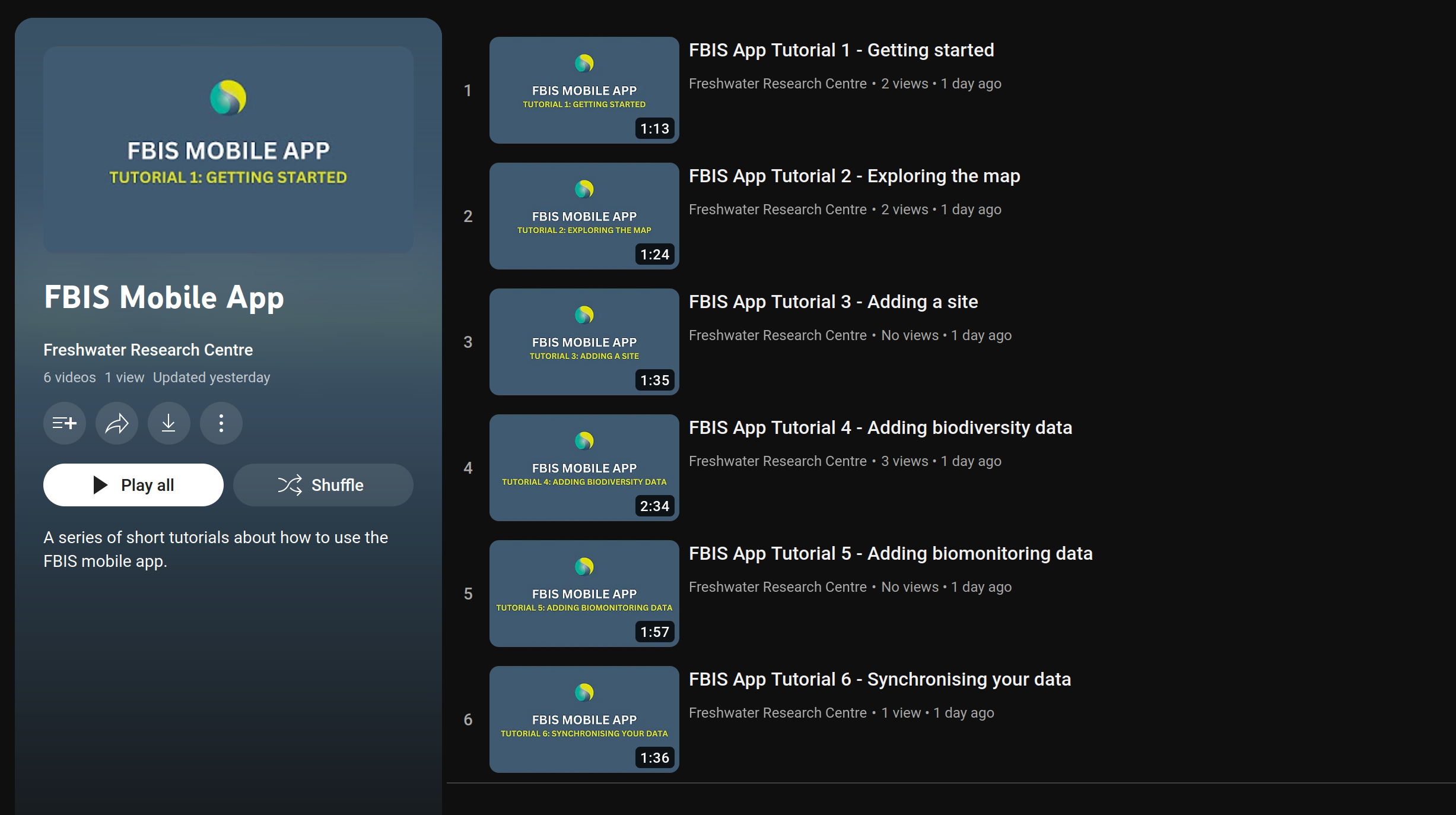Click the Shuffle button
Viewport: 1456px width, 815px height.
(x=323, y=485)
